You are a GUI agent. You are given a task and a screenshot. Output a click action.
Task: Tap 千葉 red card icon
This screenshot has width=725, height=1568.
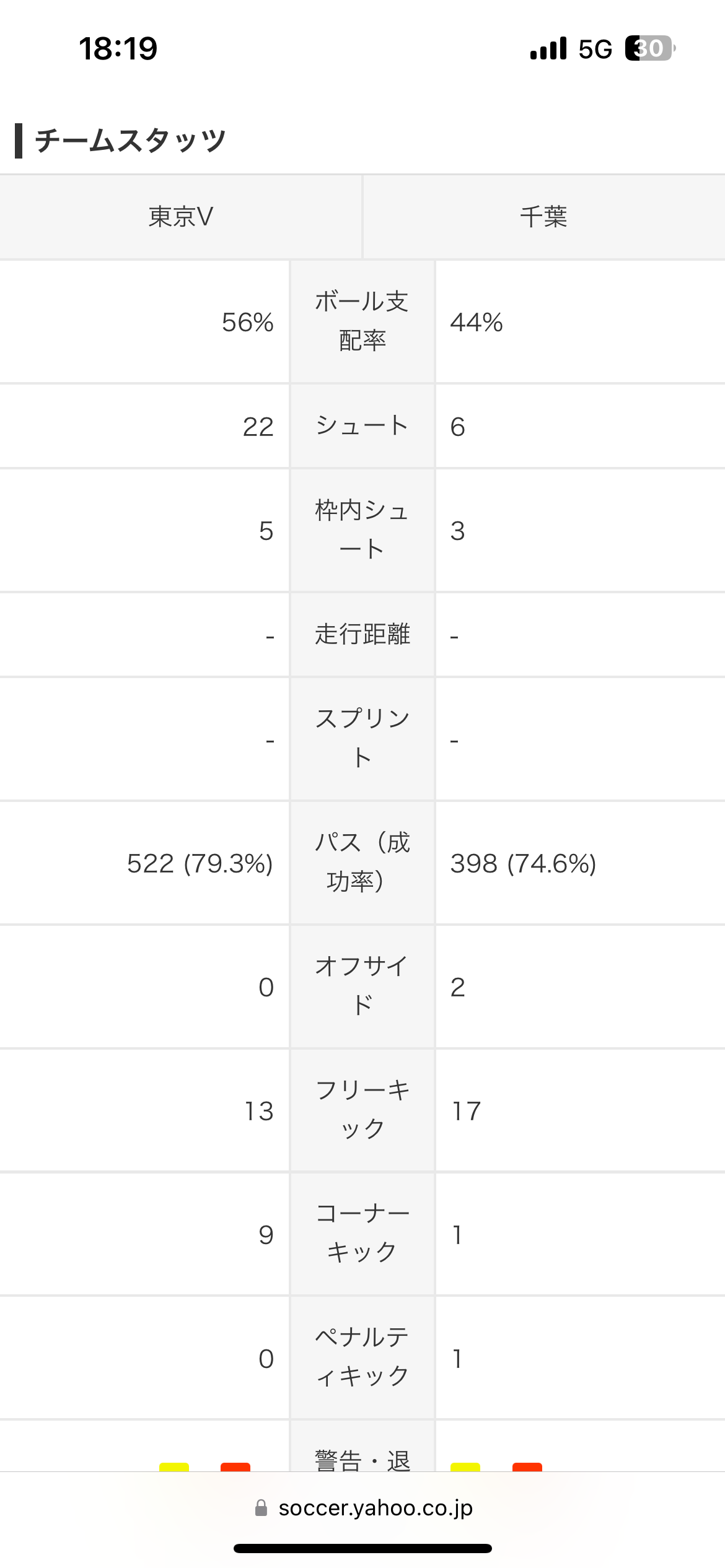point(527,1467)
